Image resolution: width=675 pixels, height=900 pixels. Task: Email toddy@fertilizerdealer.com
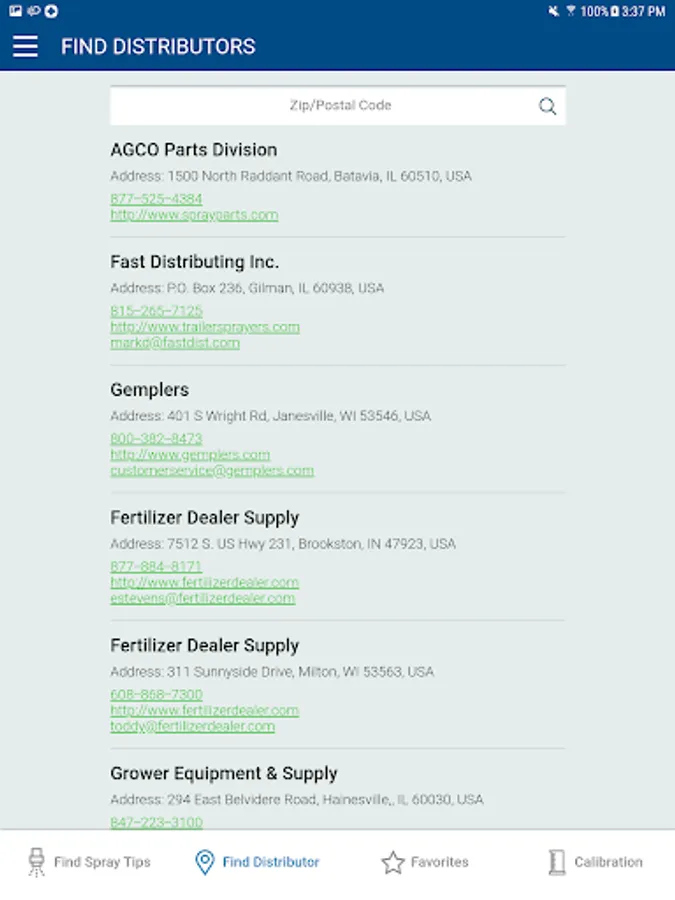[192, 727]
